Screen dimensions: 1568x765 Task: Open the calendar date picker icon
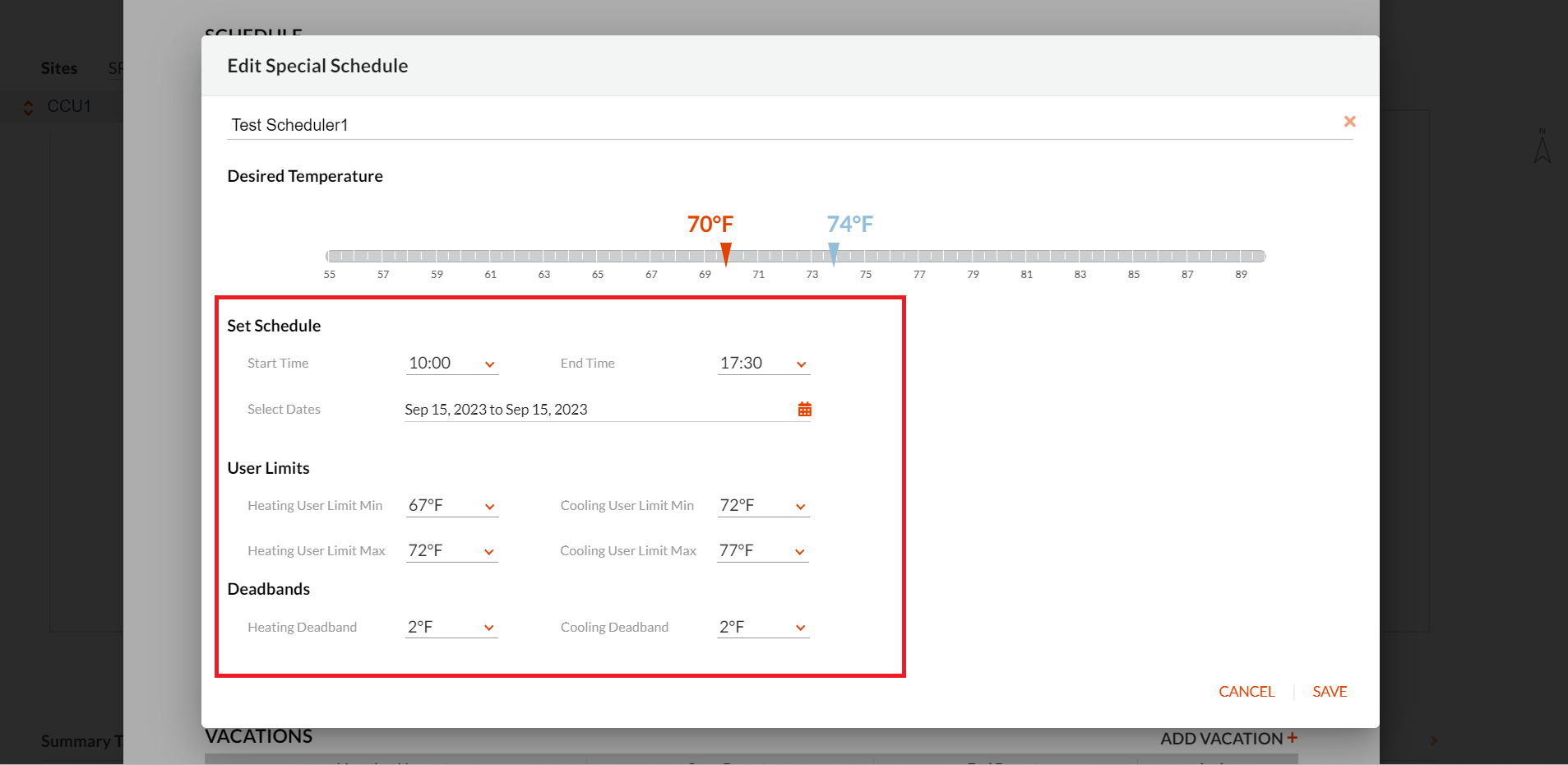click(804, 408)
